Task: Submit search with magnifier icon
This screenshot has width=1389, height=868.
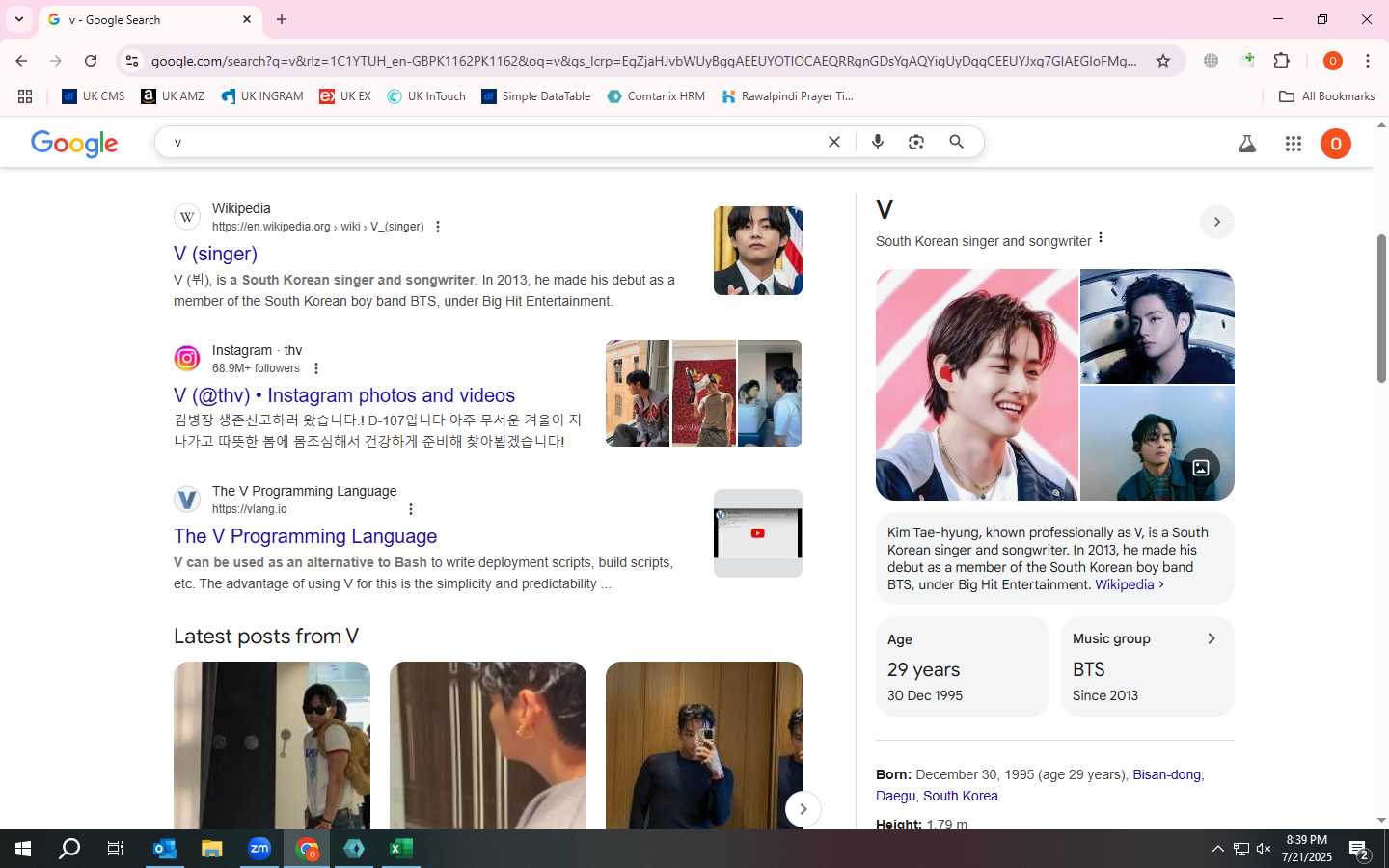Action: 956,142
